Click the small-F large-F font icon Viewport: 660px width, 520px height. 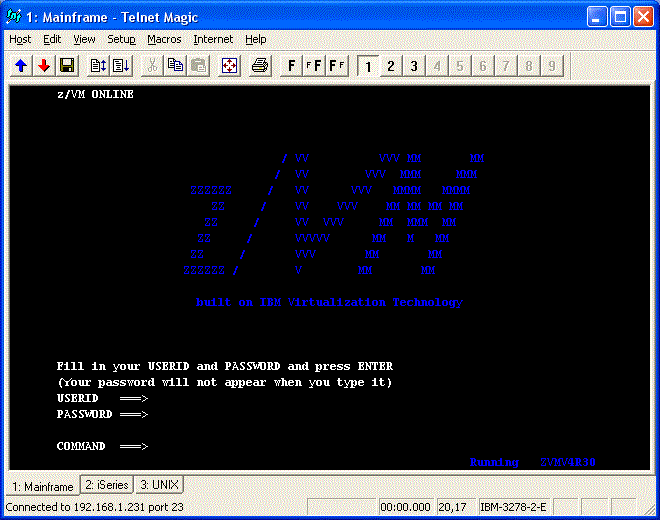(314, 66)
